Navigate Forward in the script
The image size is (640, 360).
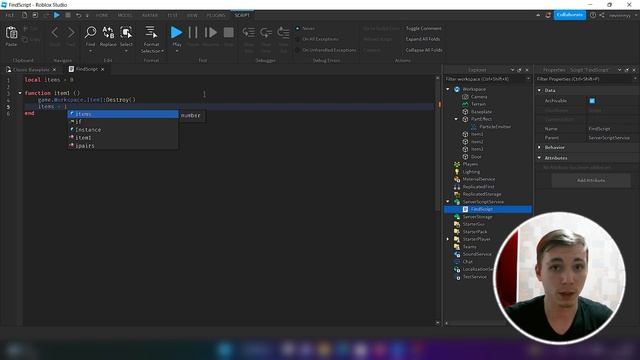click(x=71, y=32)
